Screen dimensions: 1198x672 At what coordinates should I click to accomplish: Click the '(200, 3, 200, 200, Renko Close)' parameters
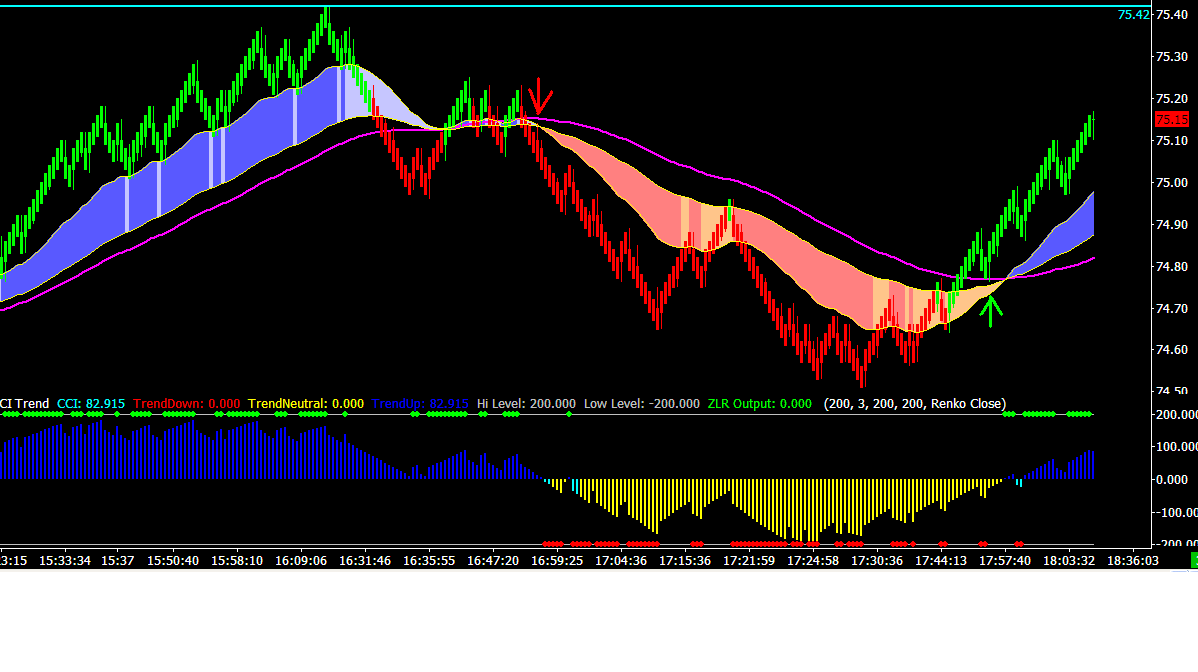915,404
